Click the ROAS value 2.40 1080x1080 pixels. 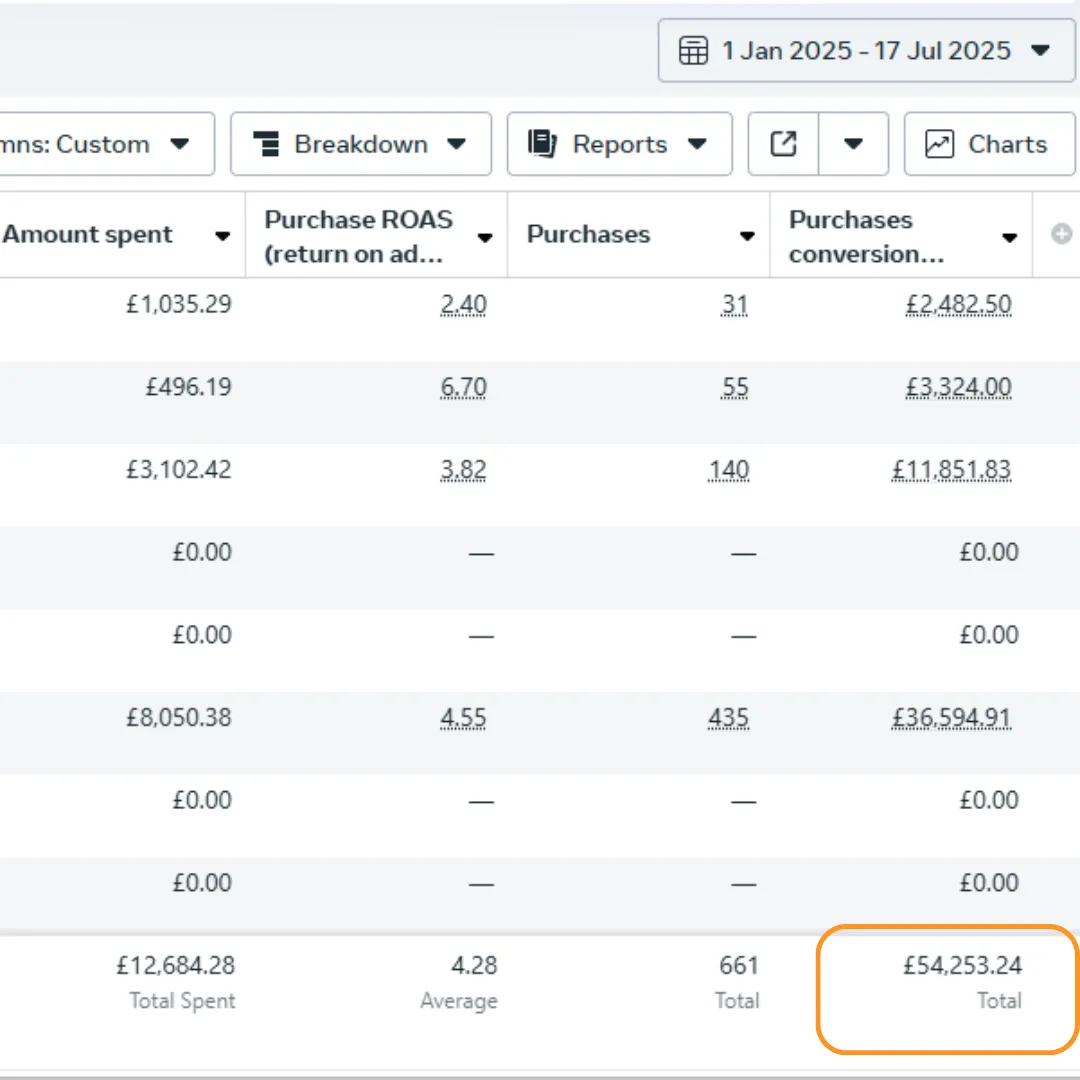(x=464, y=304)
